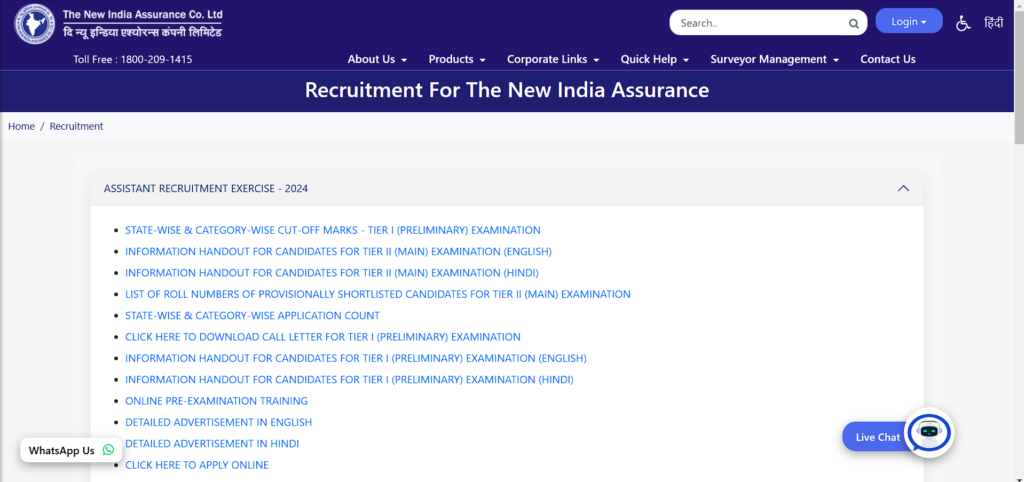Click the WhatsApp Us button
Viewport: 1024px width, 482px height.
[71, 450]
